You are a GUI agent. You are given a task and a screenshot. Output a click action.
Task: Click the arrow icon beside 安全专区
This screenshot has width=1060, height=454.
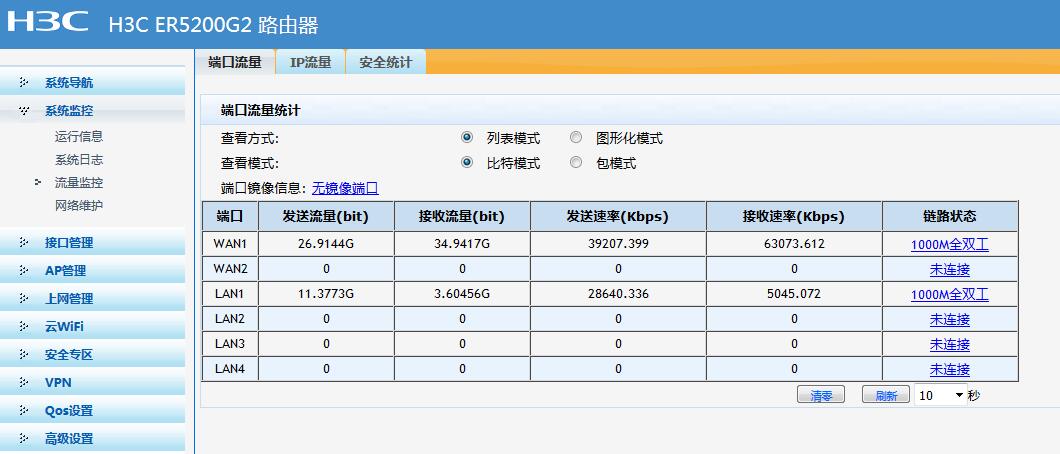(24, 355)
